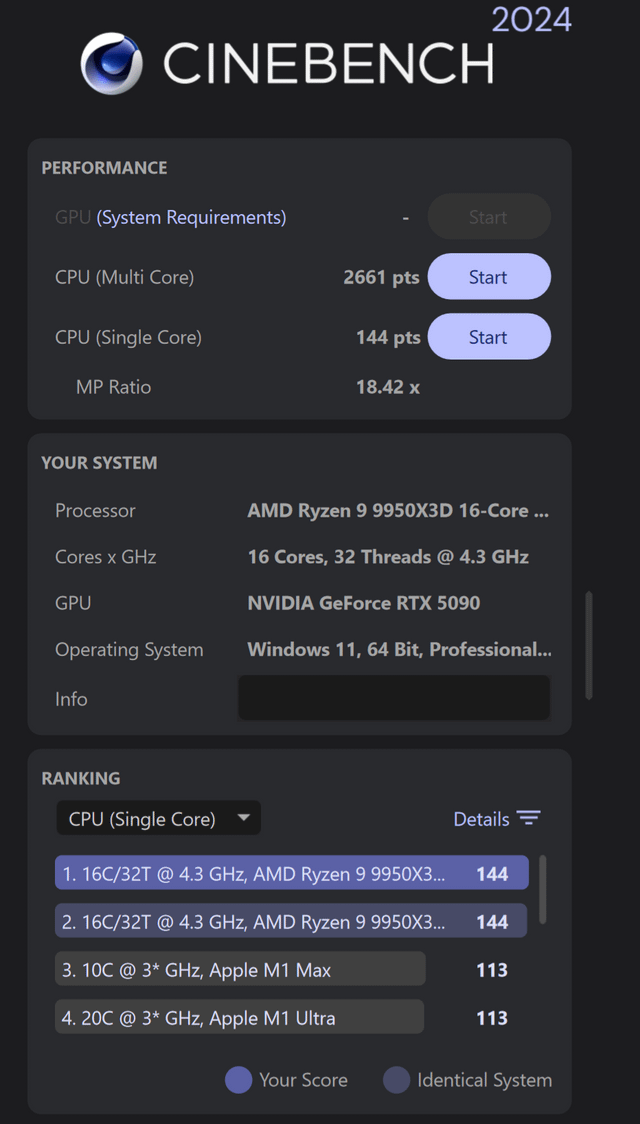Viewport: 640px width, 1124px height.
Task: Select the Apple M1 Ultra ranking entry
Action: pyautogui.click(x=239, y=1017)
